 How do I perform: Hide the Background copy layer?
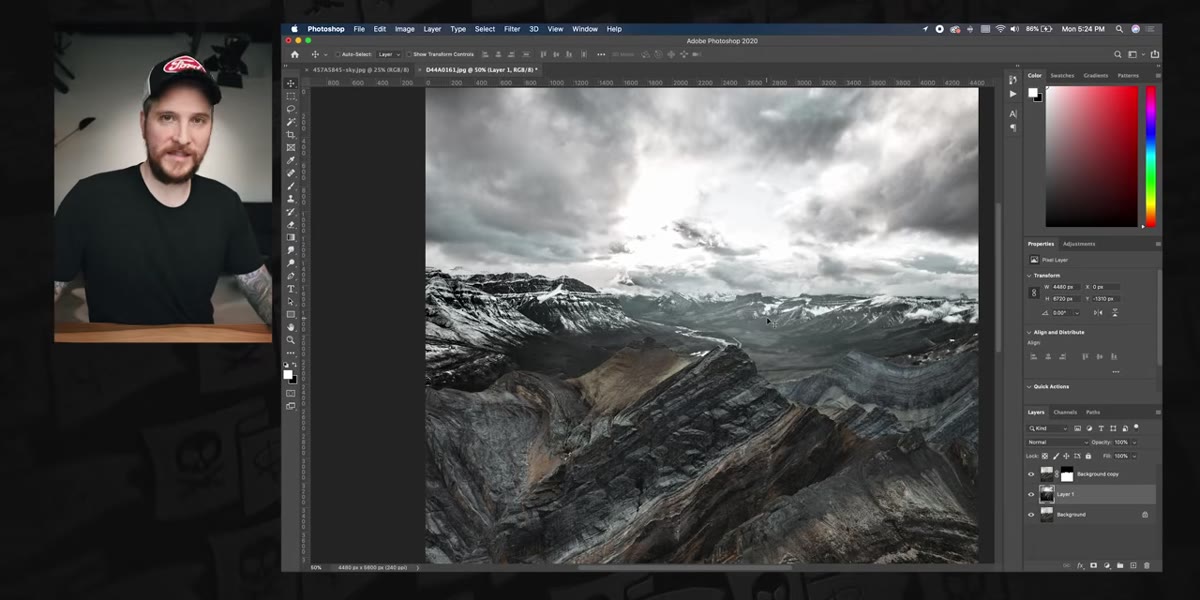[1031, 474]
